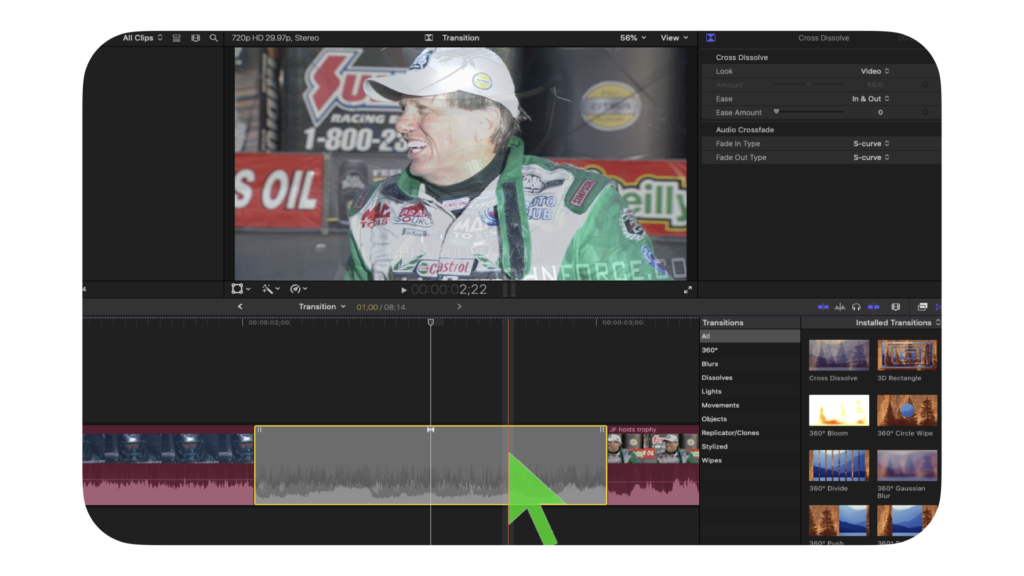1024x576 pixels.
Task: Open the enhancements magic wand menu
Action: click(271, 289)
